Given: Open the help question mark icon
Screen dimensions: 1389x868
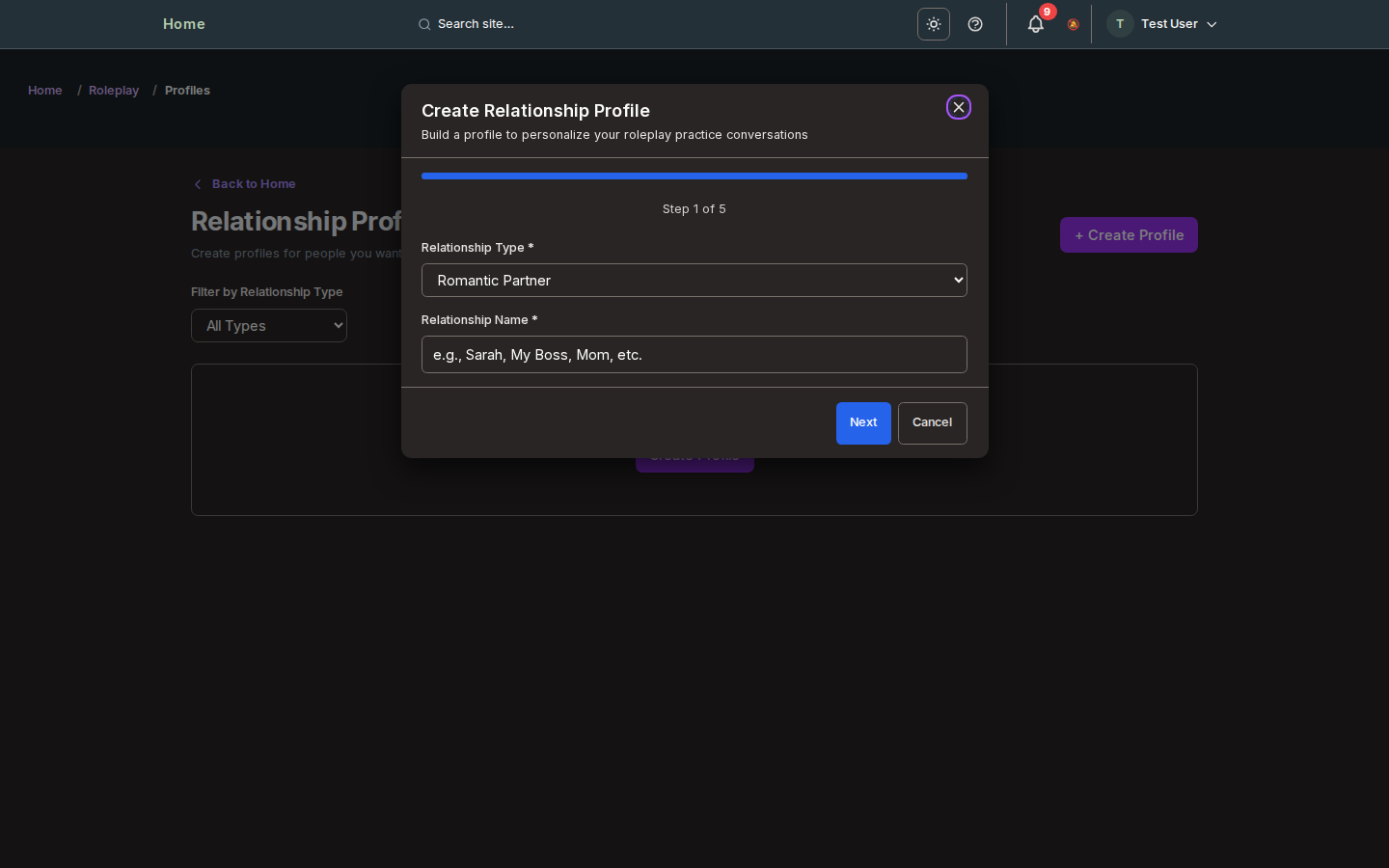Looking at the screenshot, I should [x=975, y=24].
